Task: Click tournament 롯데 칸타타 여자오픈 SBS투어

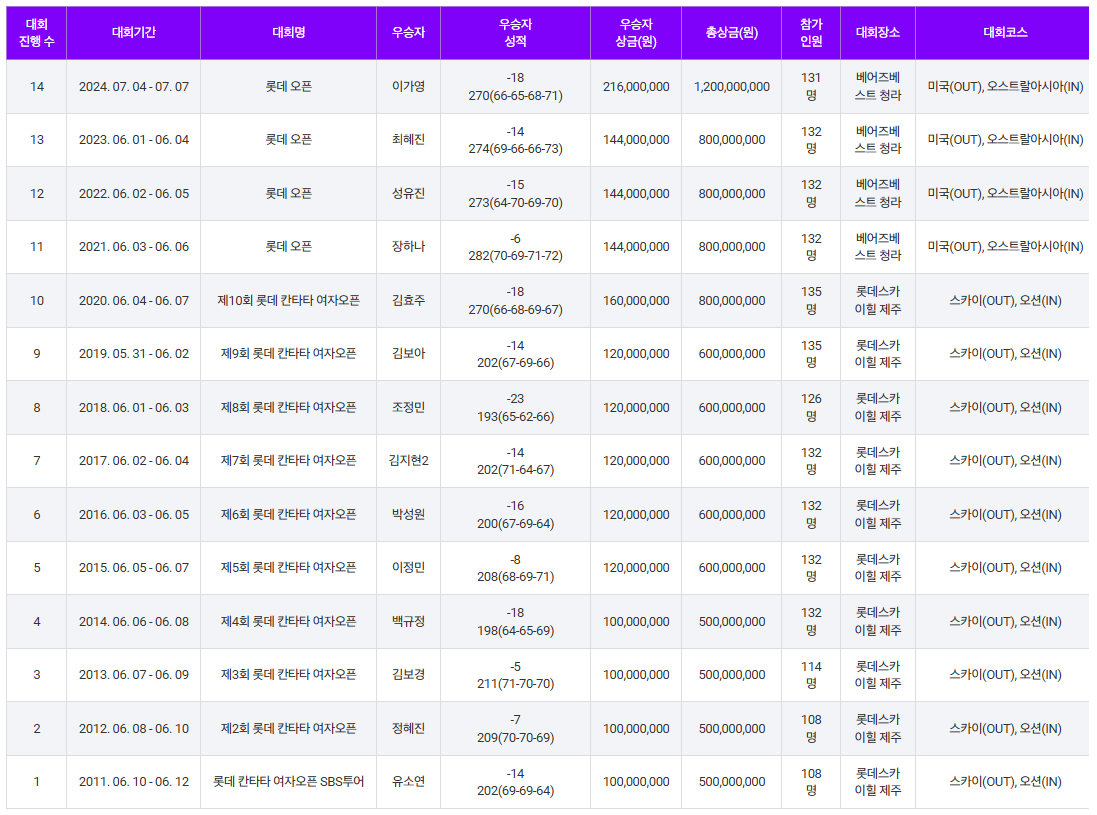Action: coord(288,782)
